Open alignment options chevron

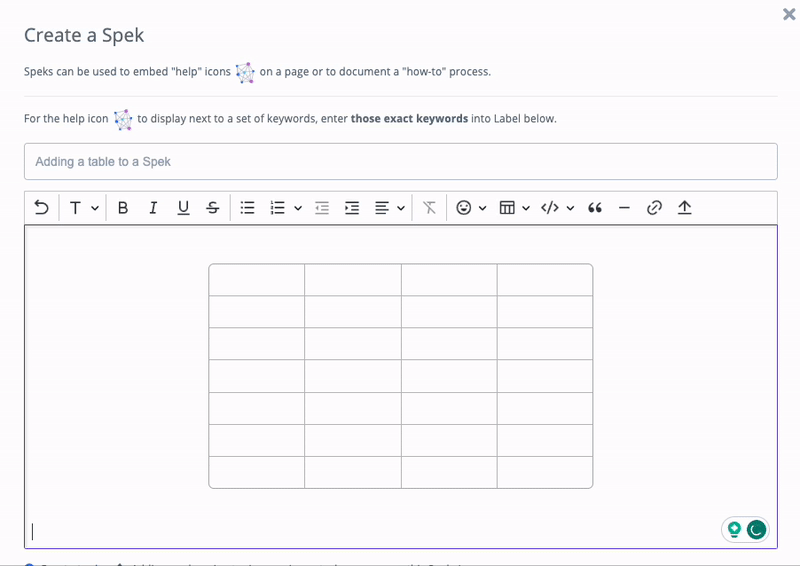401,208
